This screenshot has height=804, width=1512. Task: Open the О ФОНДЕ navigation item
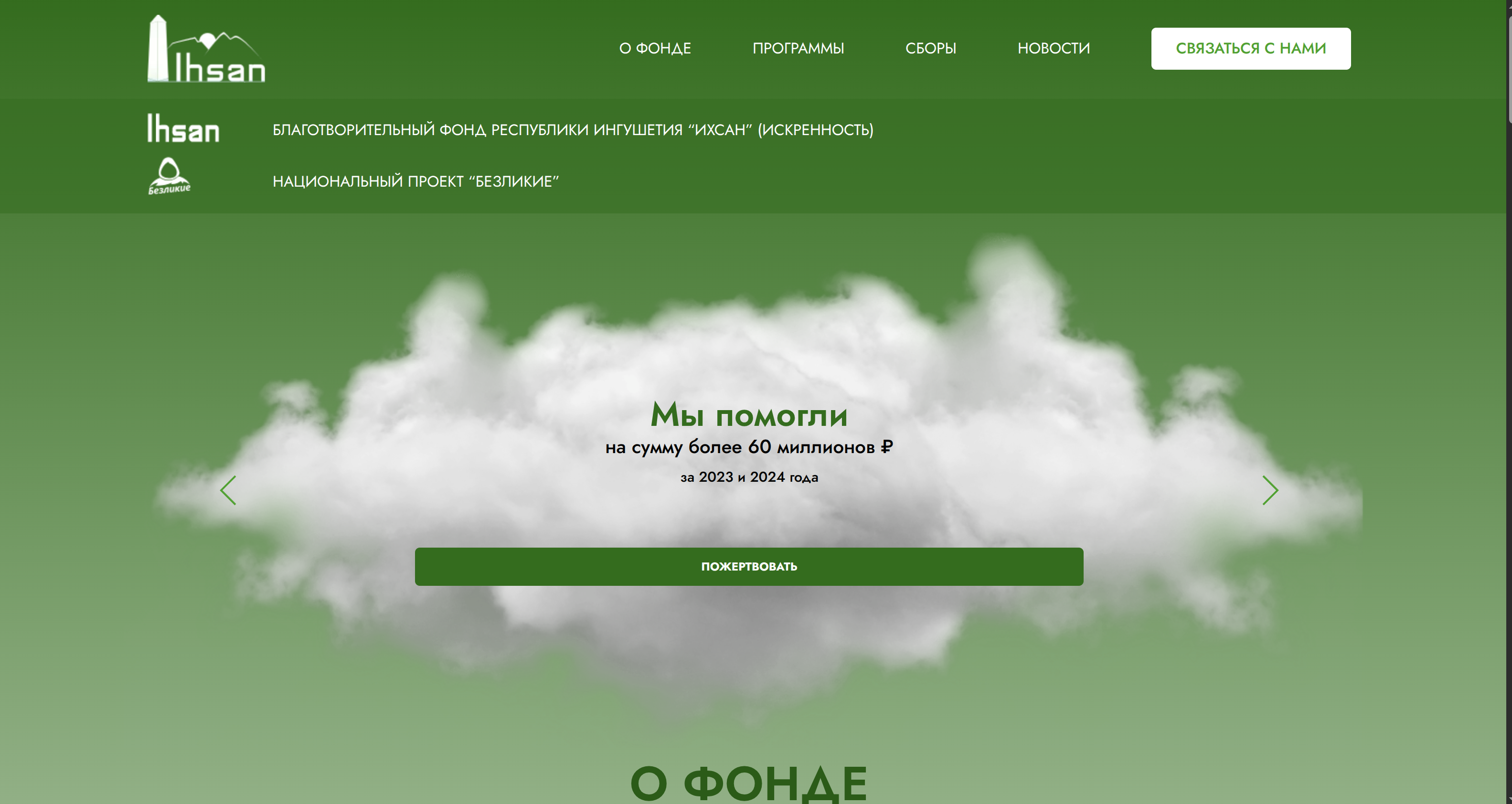(654, 48)
